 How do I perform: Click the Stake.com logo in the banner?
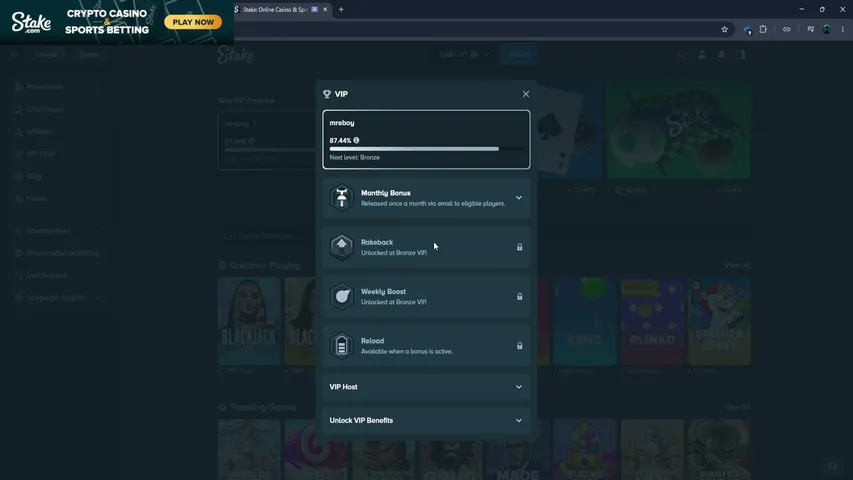click(x=32, y=22)
